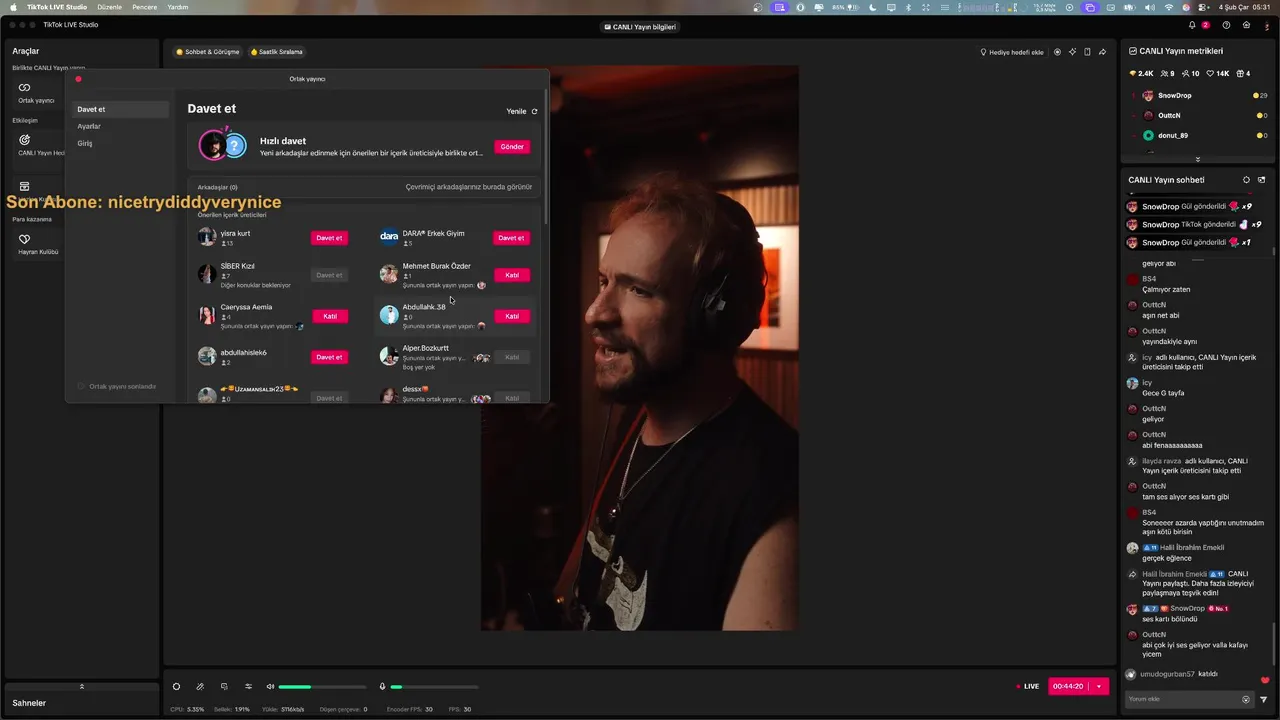
Task: Mute the microphone icon
Action: 382,686
